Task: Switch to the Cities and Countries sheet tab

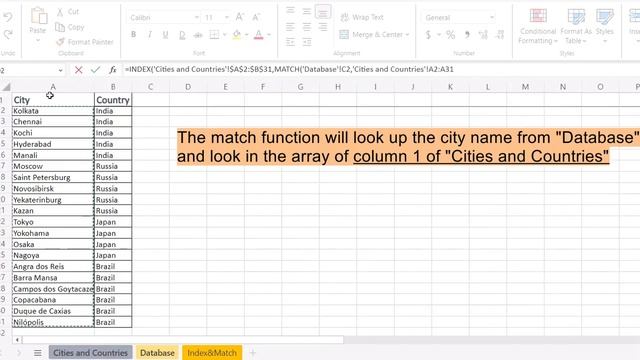Action: [x=90, y=353]
